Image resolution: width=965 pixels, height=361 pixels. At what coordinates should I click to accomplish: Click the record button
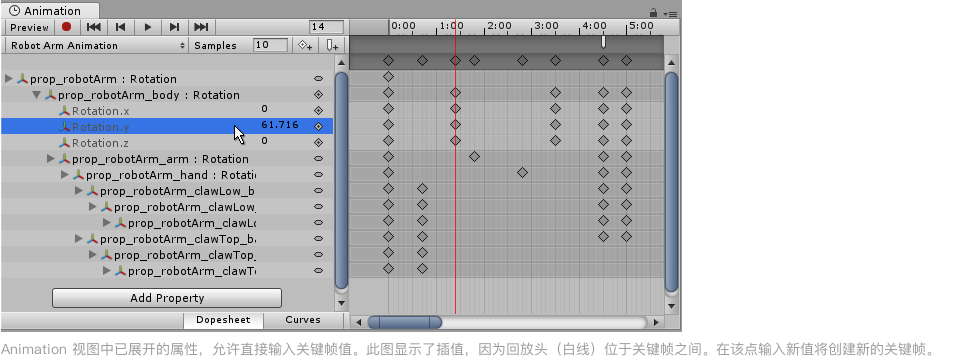[x=66, y=27]
